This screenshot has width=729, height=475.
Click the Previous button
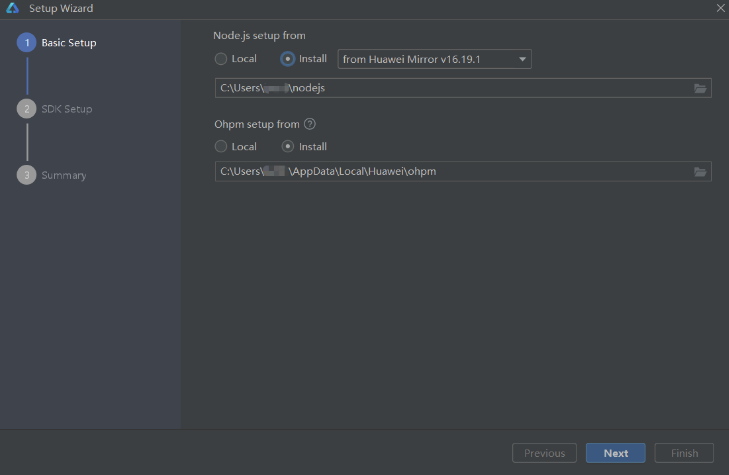(x=544, y=453)
